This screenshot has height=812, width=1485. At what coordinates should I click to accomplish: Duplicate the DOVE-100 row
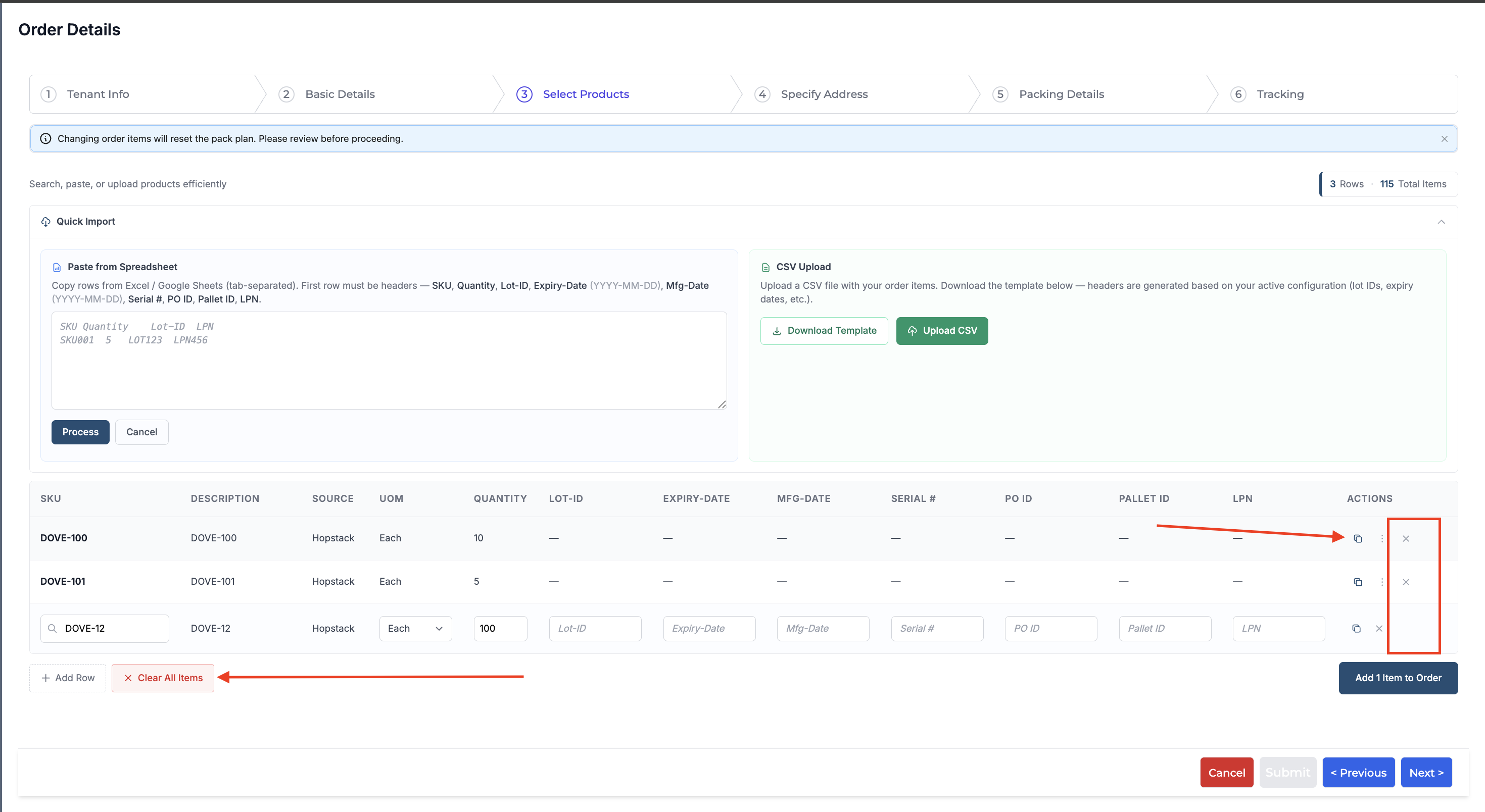pos(1358,538)
